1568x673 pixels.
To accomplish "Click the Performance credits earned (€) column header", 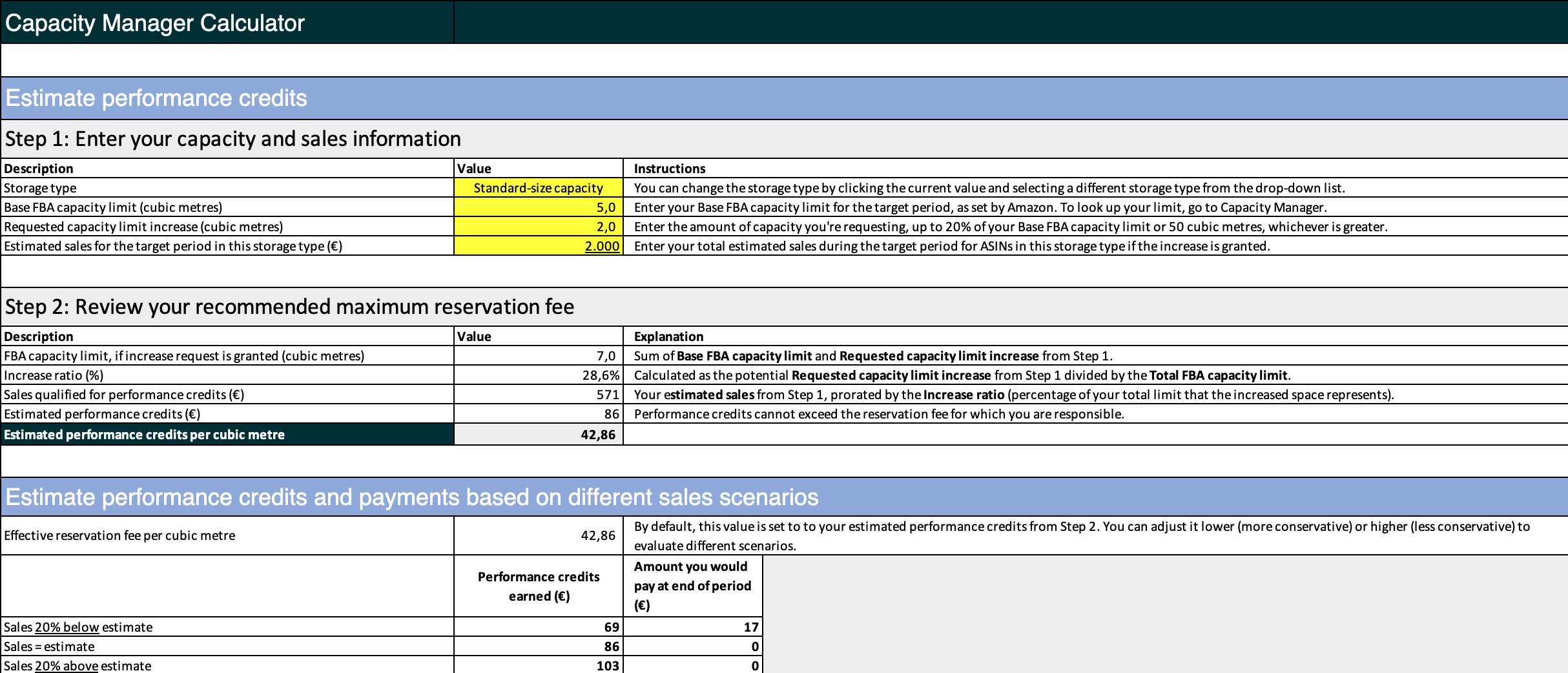I will (539, 586).
